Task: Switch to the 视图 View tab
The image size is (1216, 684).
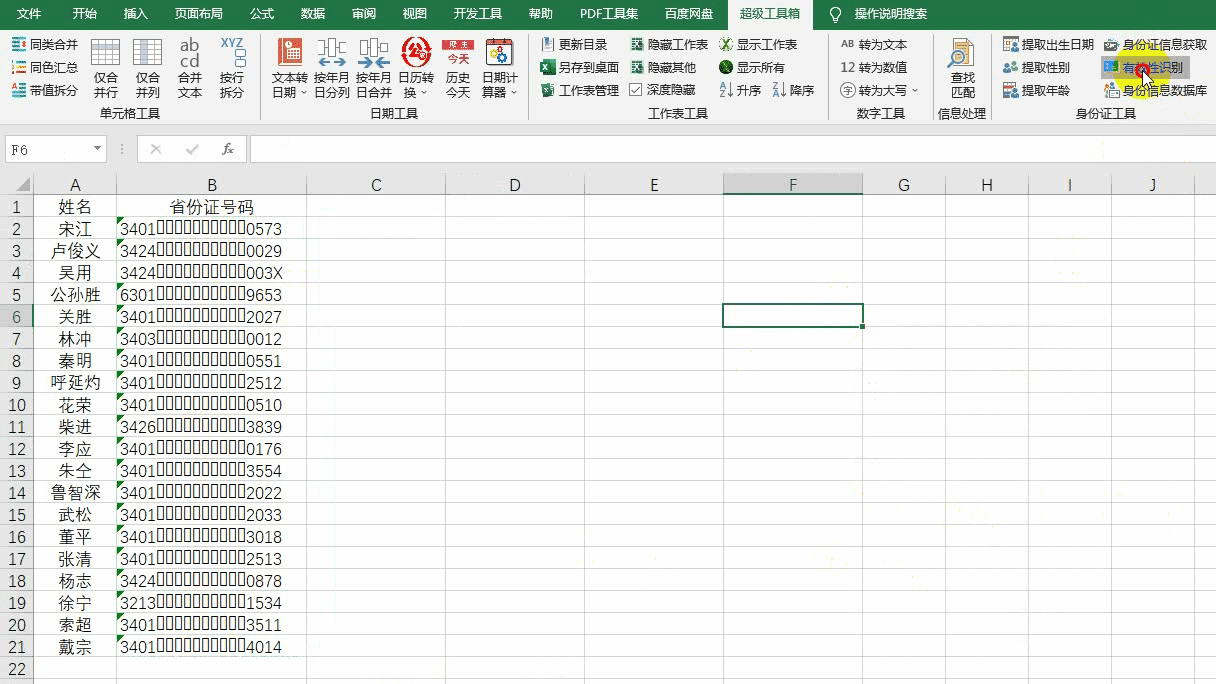Action: tap(414, 14)
